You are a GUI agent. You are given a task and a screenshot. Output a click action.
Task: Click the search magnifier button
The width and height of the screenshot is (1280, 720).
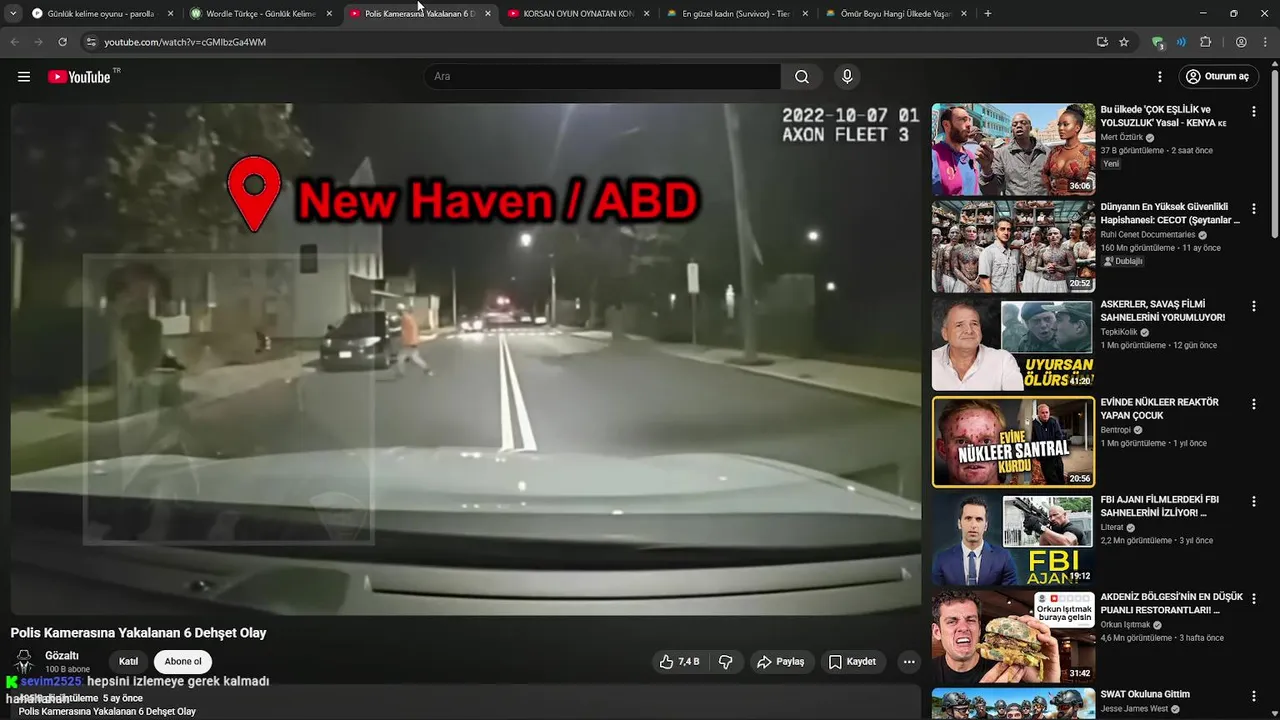point(802,77)
